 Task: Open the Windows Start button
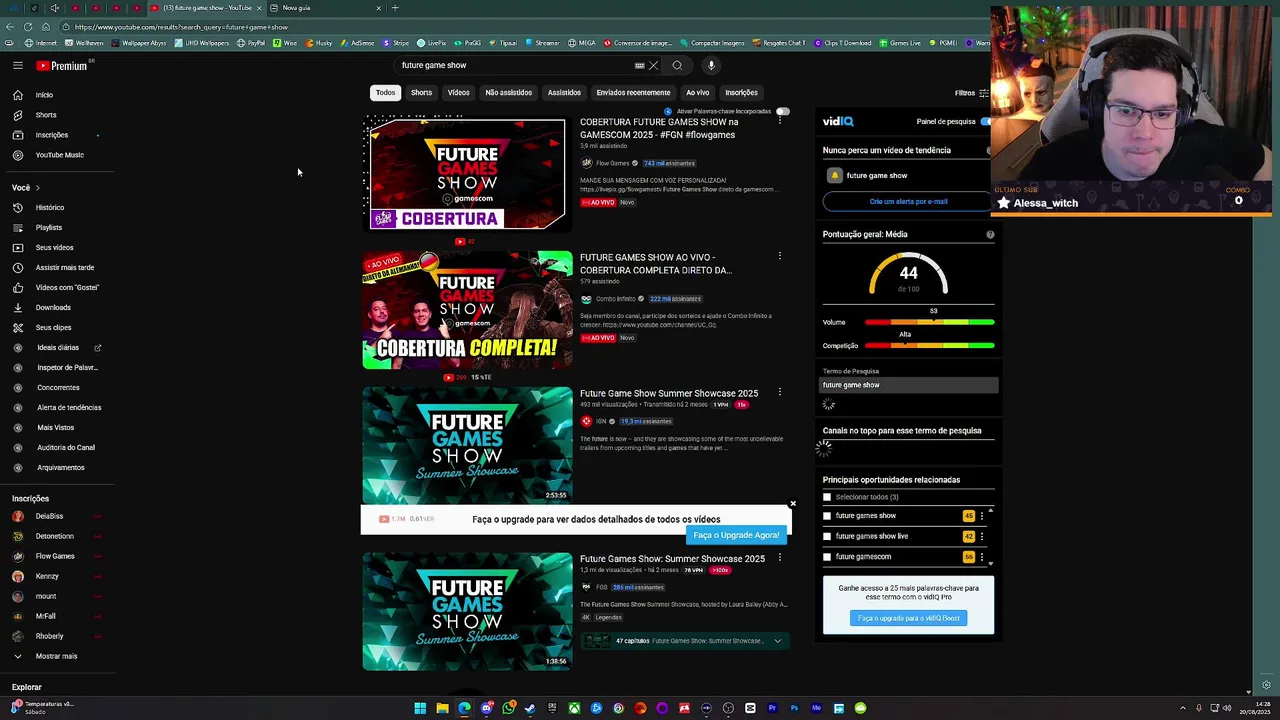coord(420,708)
